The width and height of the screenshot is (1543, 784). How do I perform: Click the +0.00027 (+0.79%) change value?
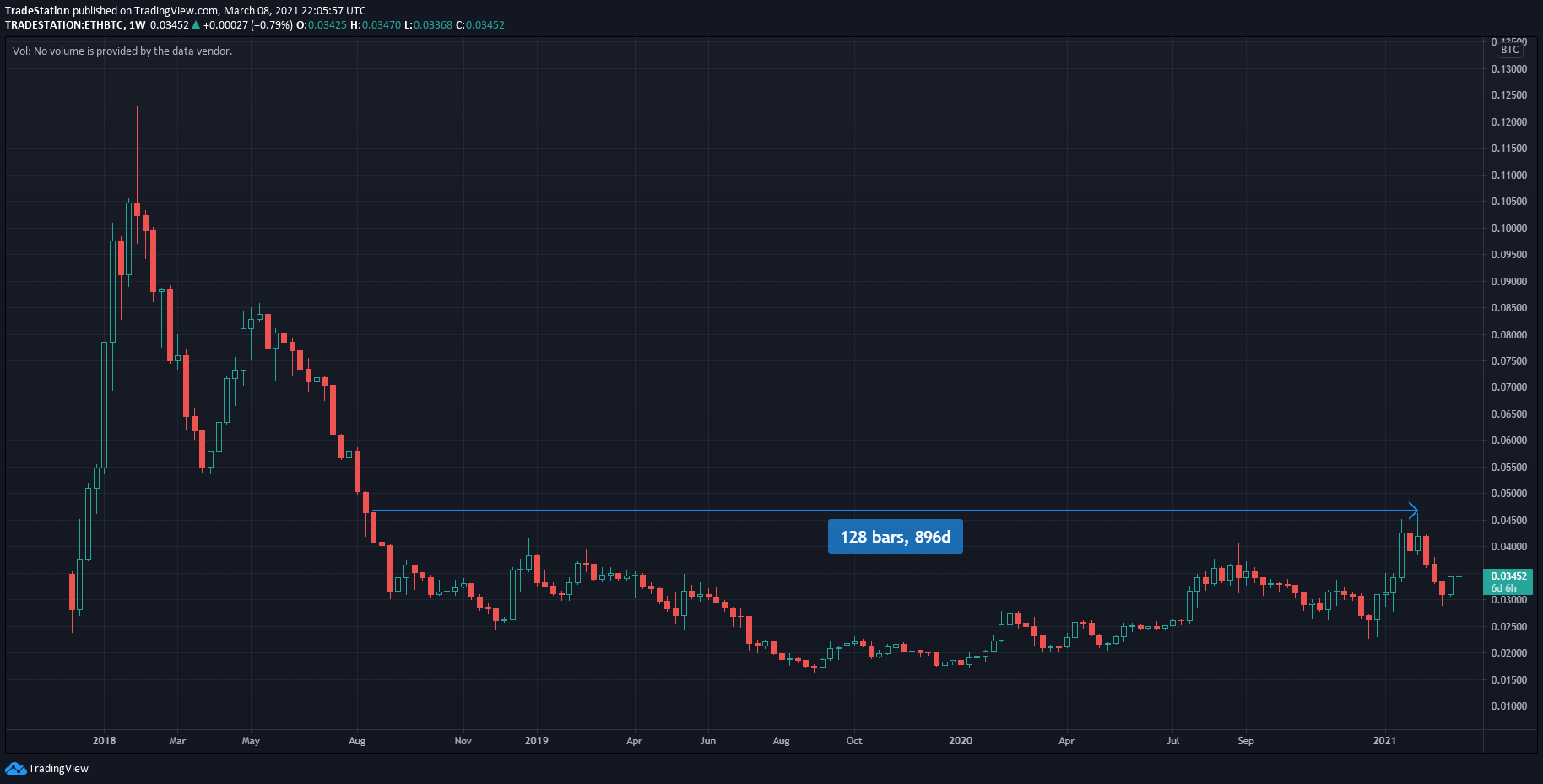tap(248, 25)
